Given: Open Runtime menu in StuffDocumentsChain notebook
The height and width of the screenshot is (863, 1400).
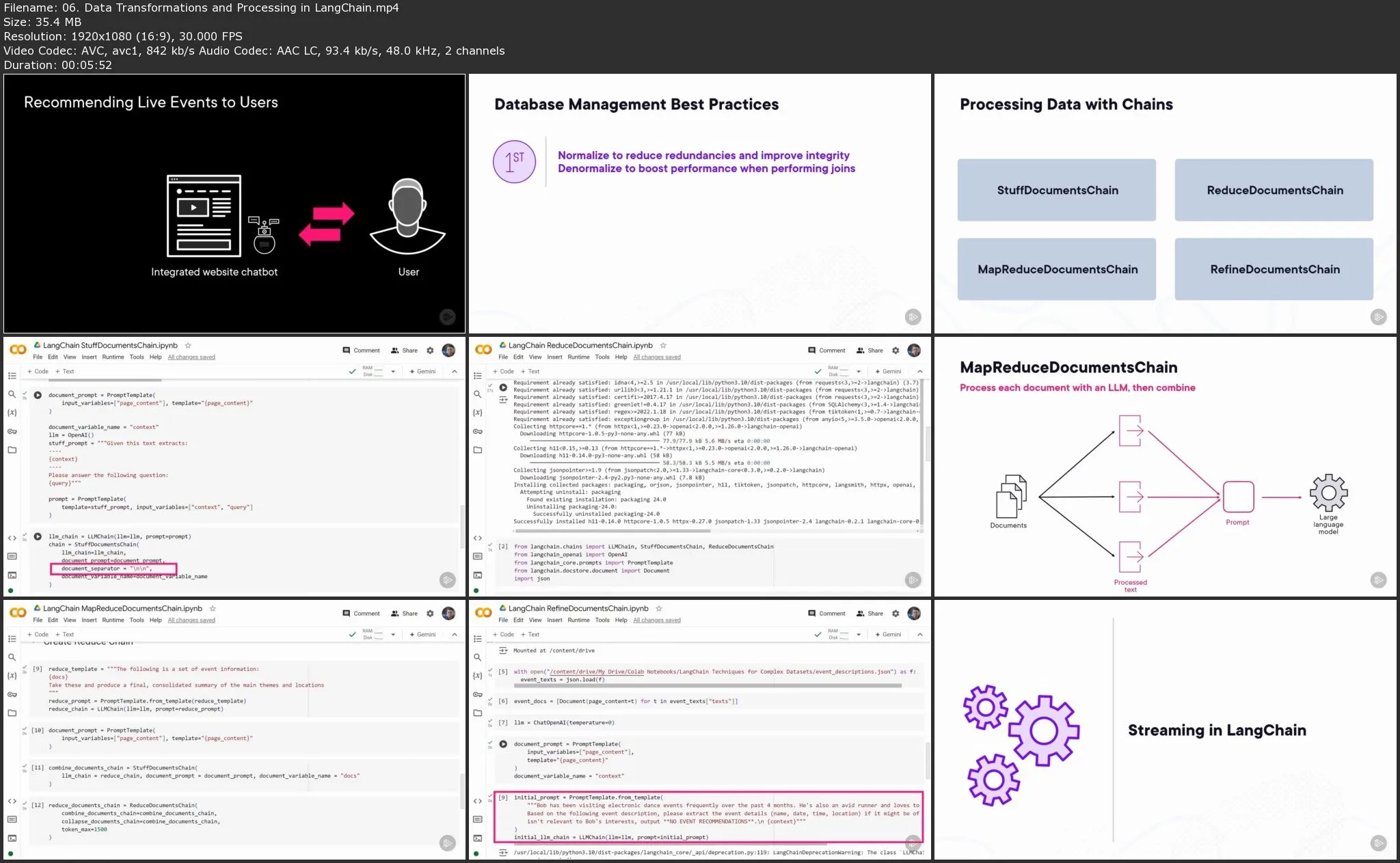Looking at the screenshot, I should pyautogui.click(x=113, y=357).
